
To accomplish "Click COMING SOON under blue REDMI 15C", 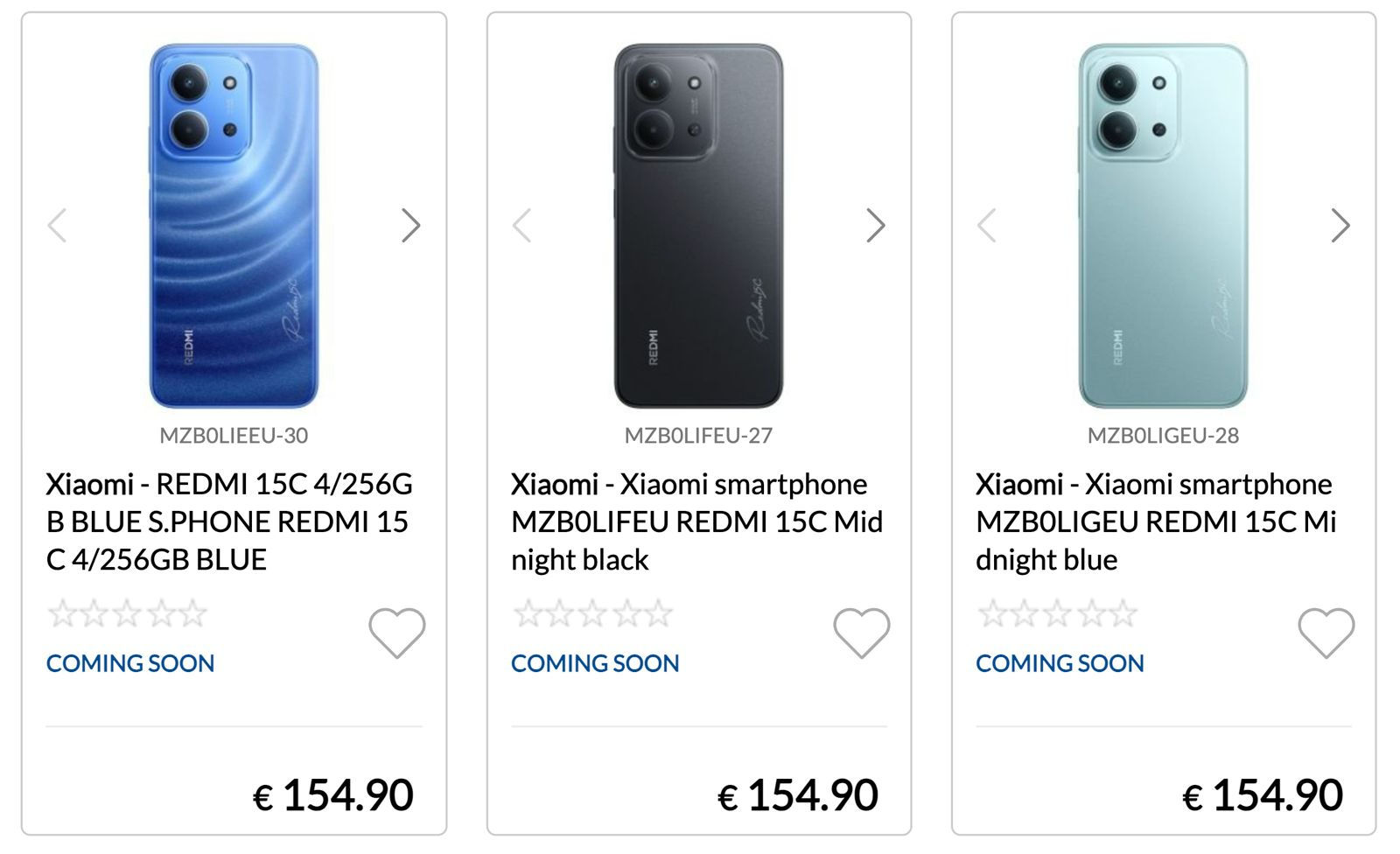I will [x=130, y=663].
